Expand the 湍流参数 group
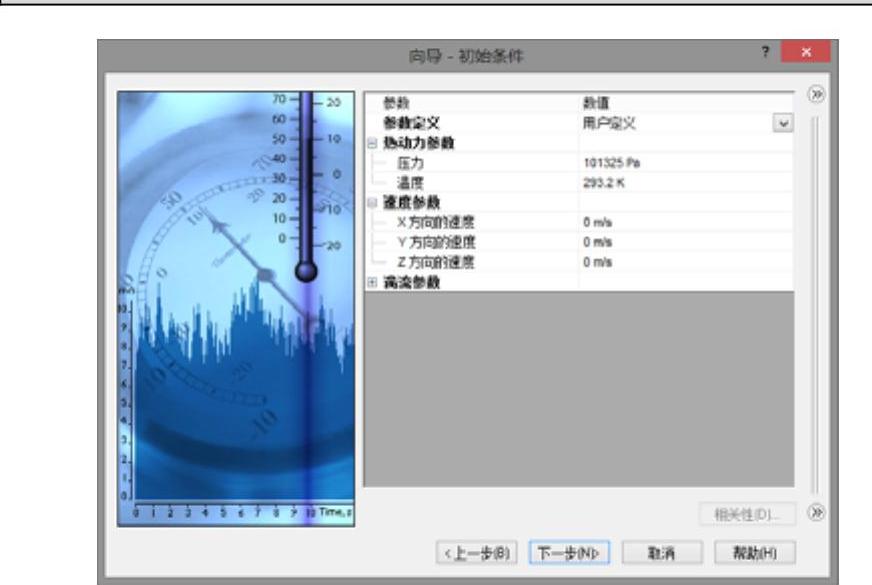Image resolution: width=872 pixels, height=585 pixels. click(372, 282)
